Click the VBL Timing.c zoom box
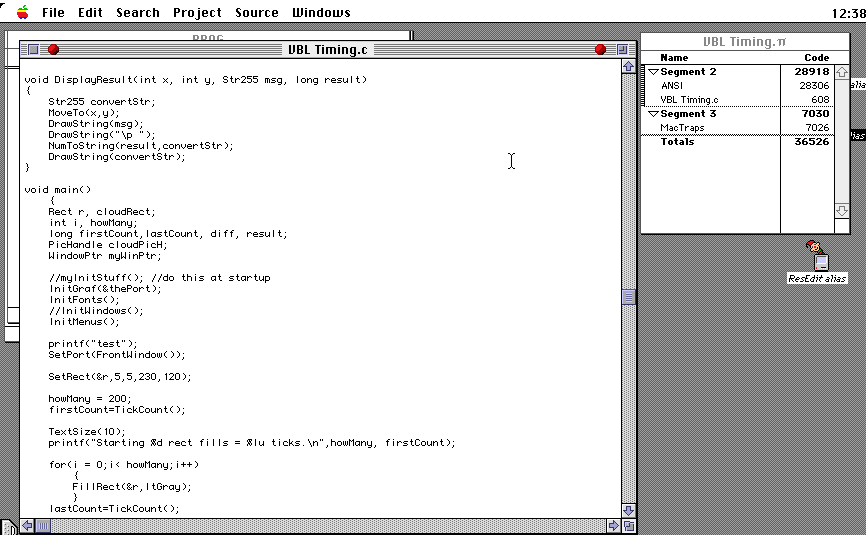 (x=622, y=50)
